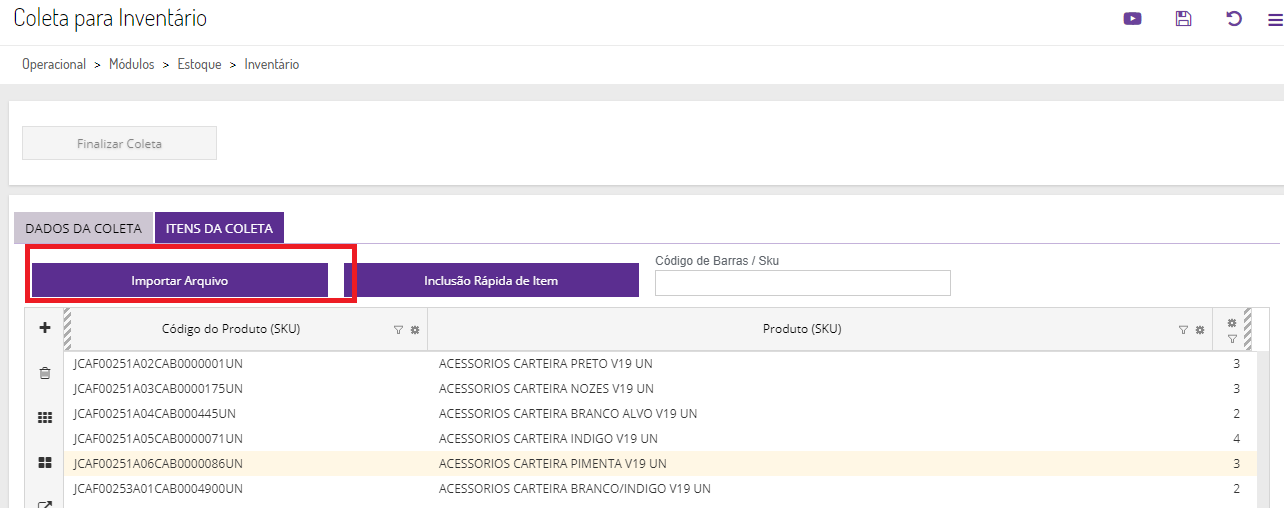
Task: Open the video tutorial icon
Action: [1132, 18]
